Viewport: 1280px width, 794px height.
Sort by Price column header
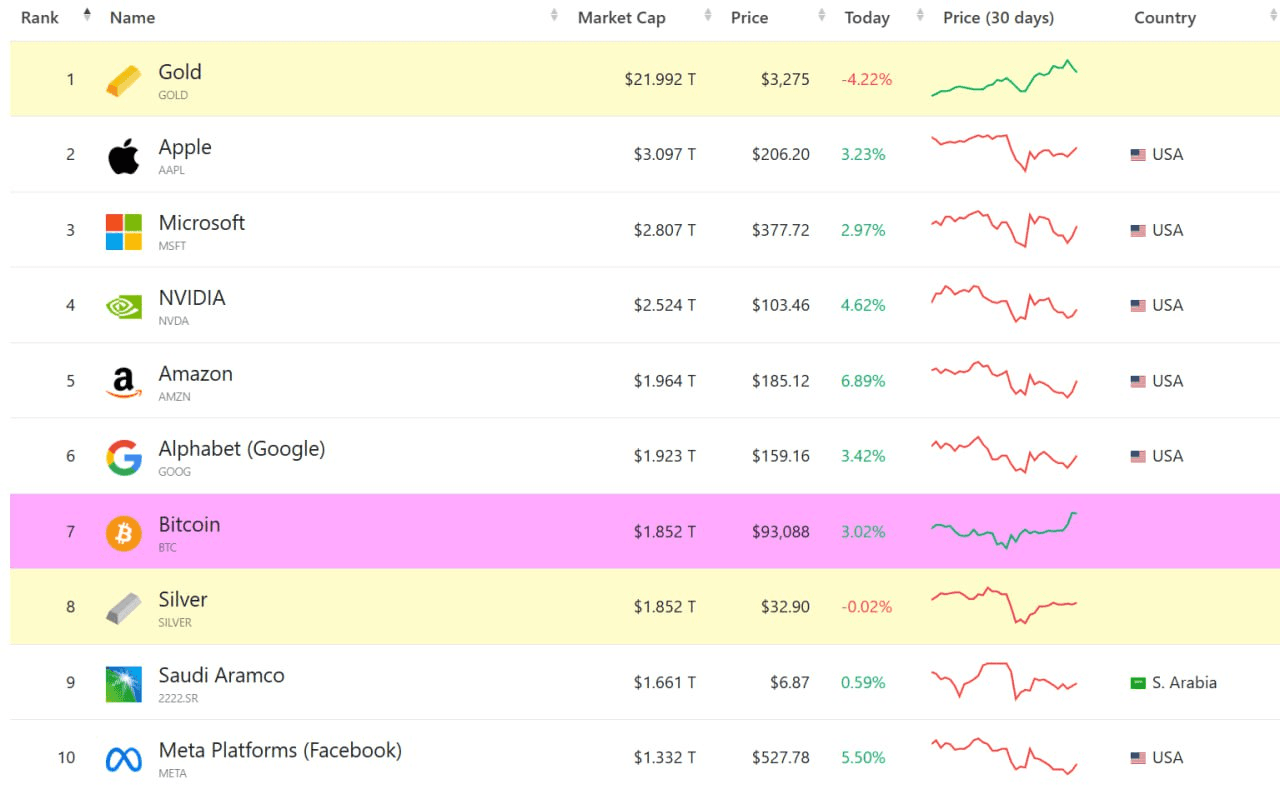[749, 18]
